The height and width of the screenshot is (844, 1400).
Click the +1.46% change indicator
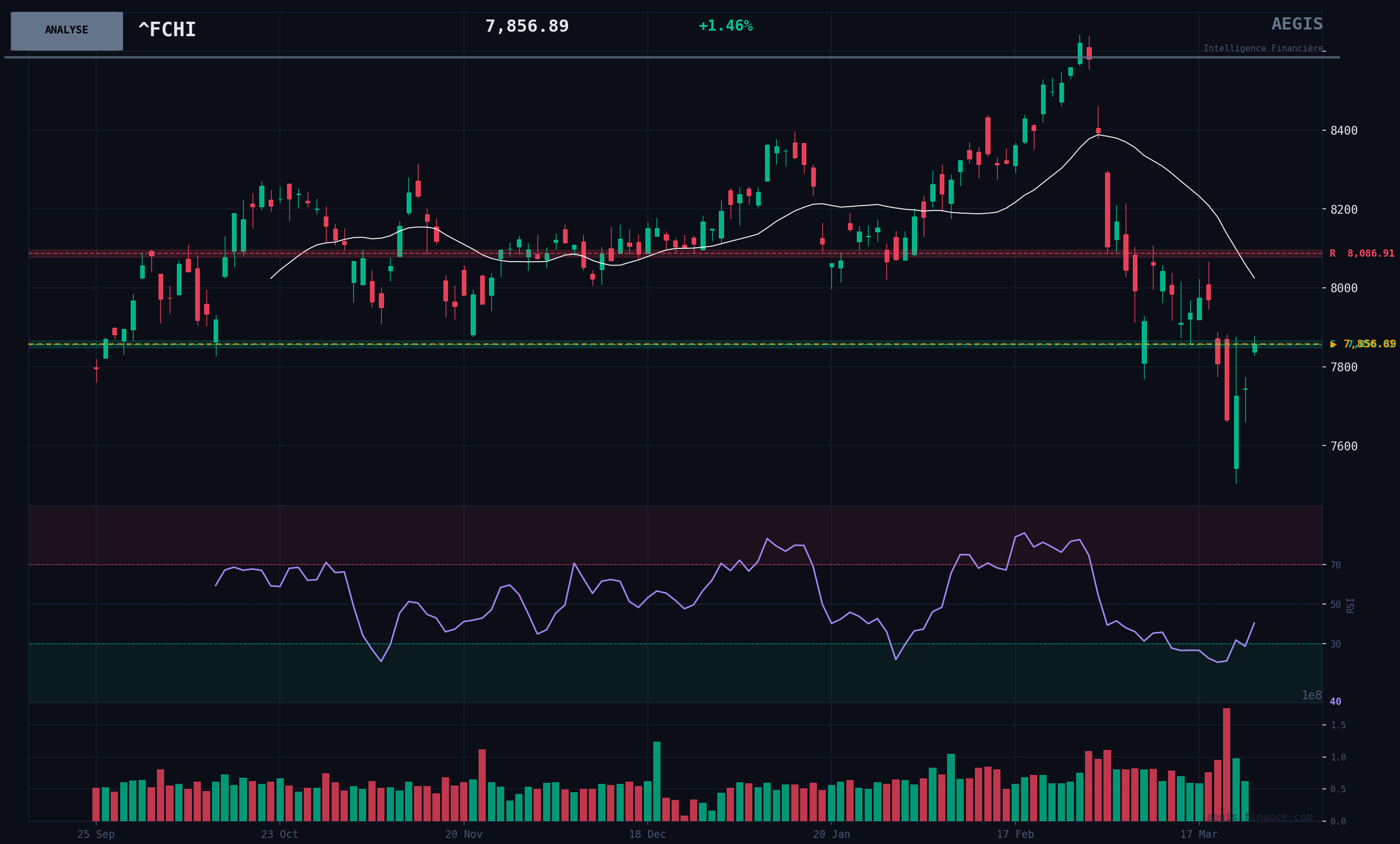pos(725,26)
